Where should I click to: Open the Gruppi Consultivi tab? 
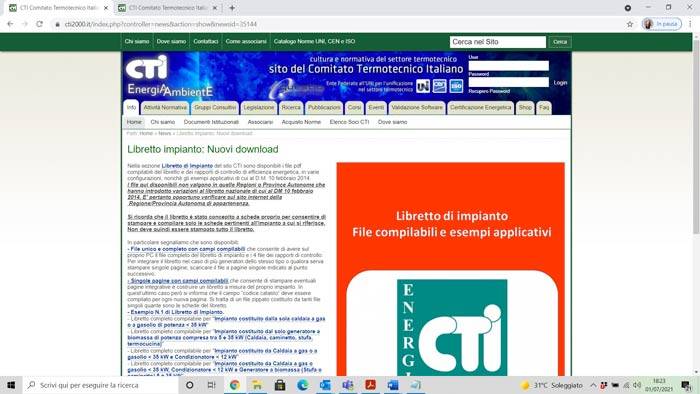click(x=215, y=108)
